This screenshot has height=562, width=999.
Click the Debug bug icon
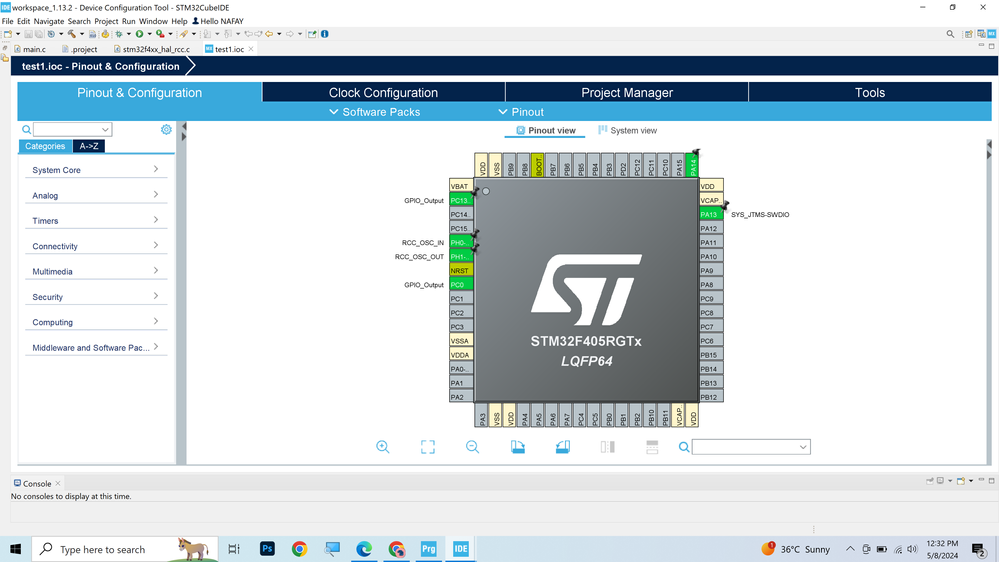[x=119, y=34]
